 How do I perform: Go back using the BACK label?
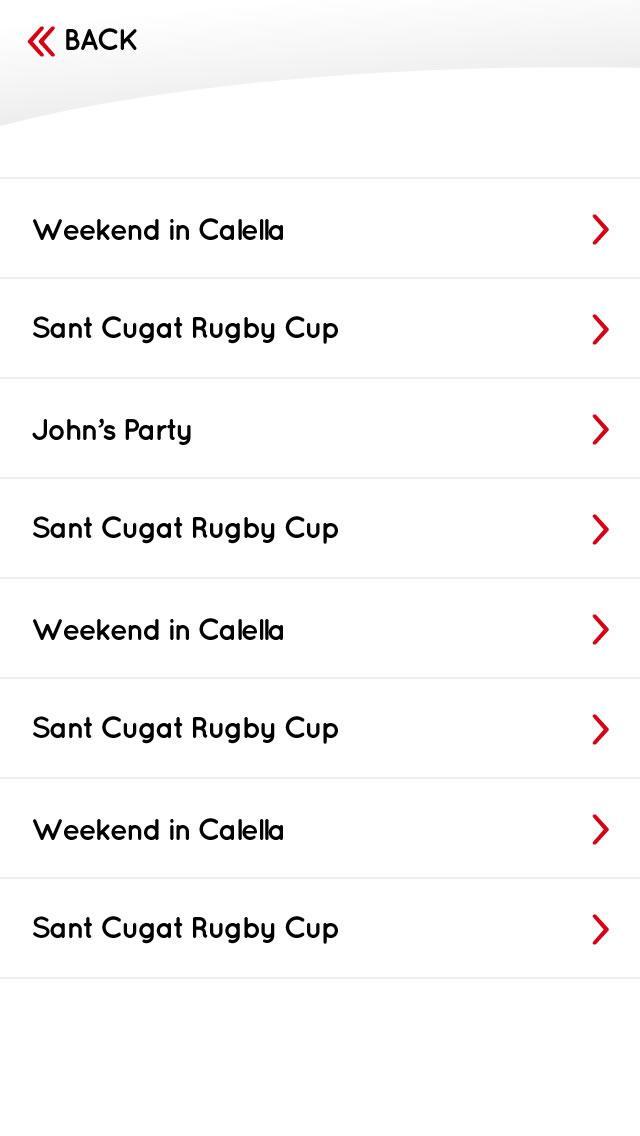(x=101, y=41)
